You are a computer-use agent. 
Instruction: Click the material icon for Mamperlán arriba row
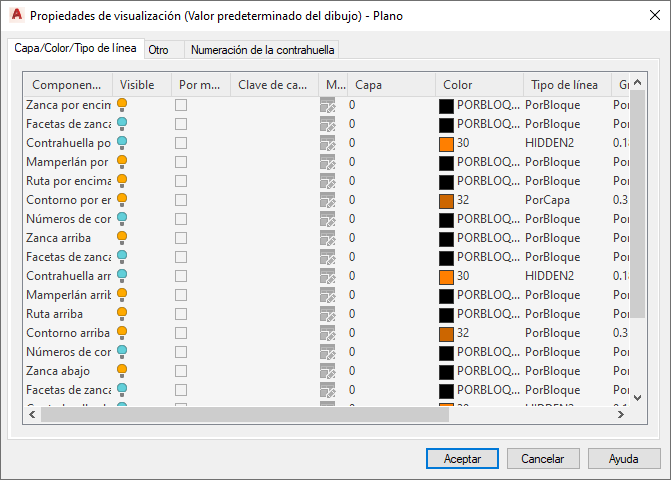[x=327, y=295]
